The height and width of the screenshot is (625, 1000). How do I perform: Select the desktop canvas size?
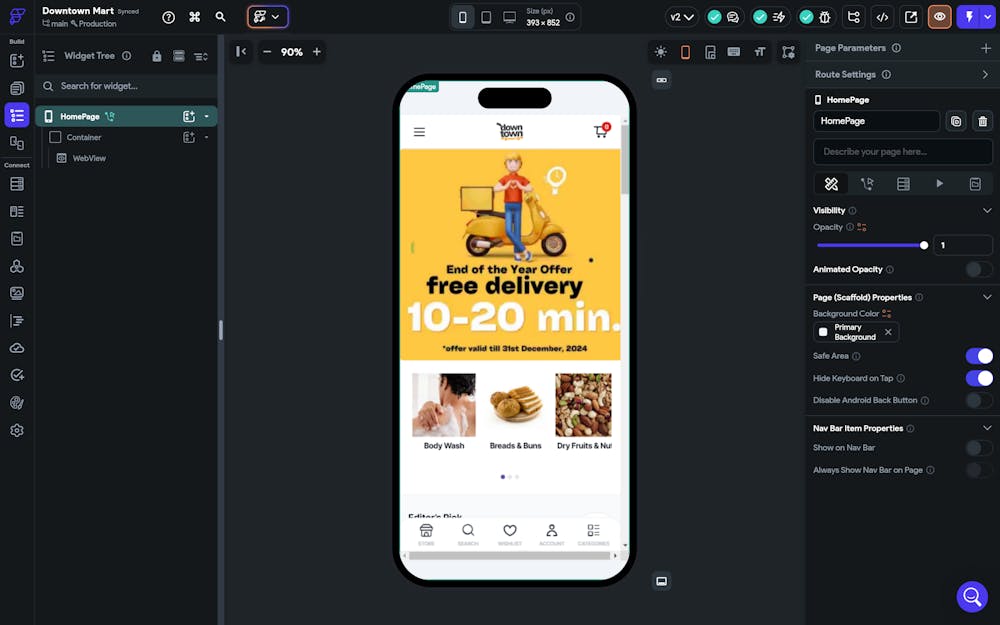(x=510, y=17)
